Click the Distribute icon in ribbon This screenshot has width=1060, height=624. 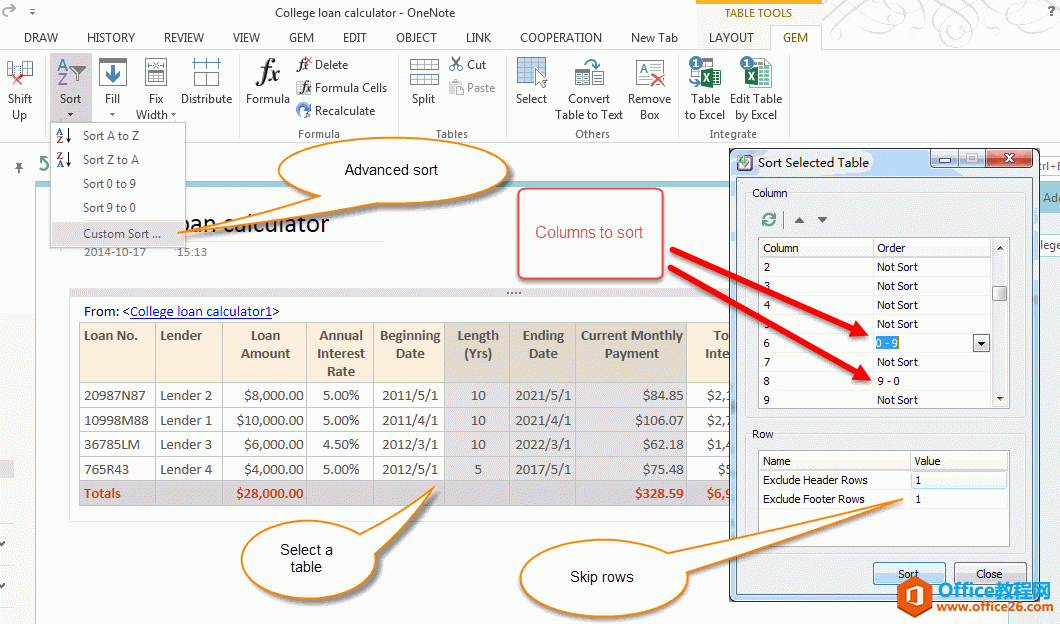tap(206, 74)
